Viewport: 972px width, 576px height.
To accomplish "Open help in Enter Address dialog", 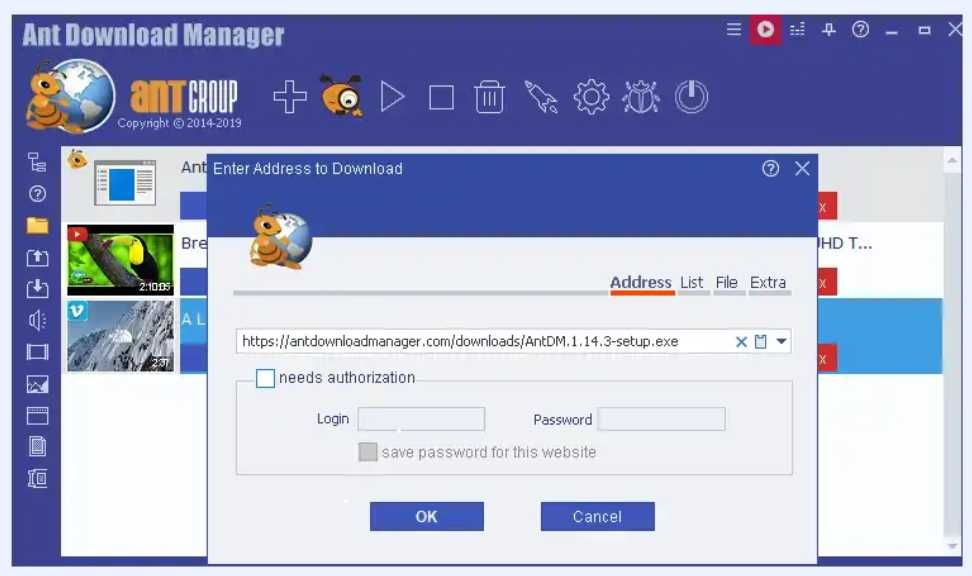I will click(x=771, y=169).
